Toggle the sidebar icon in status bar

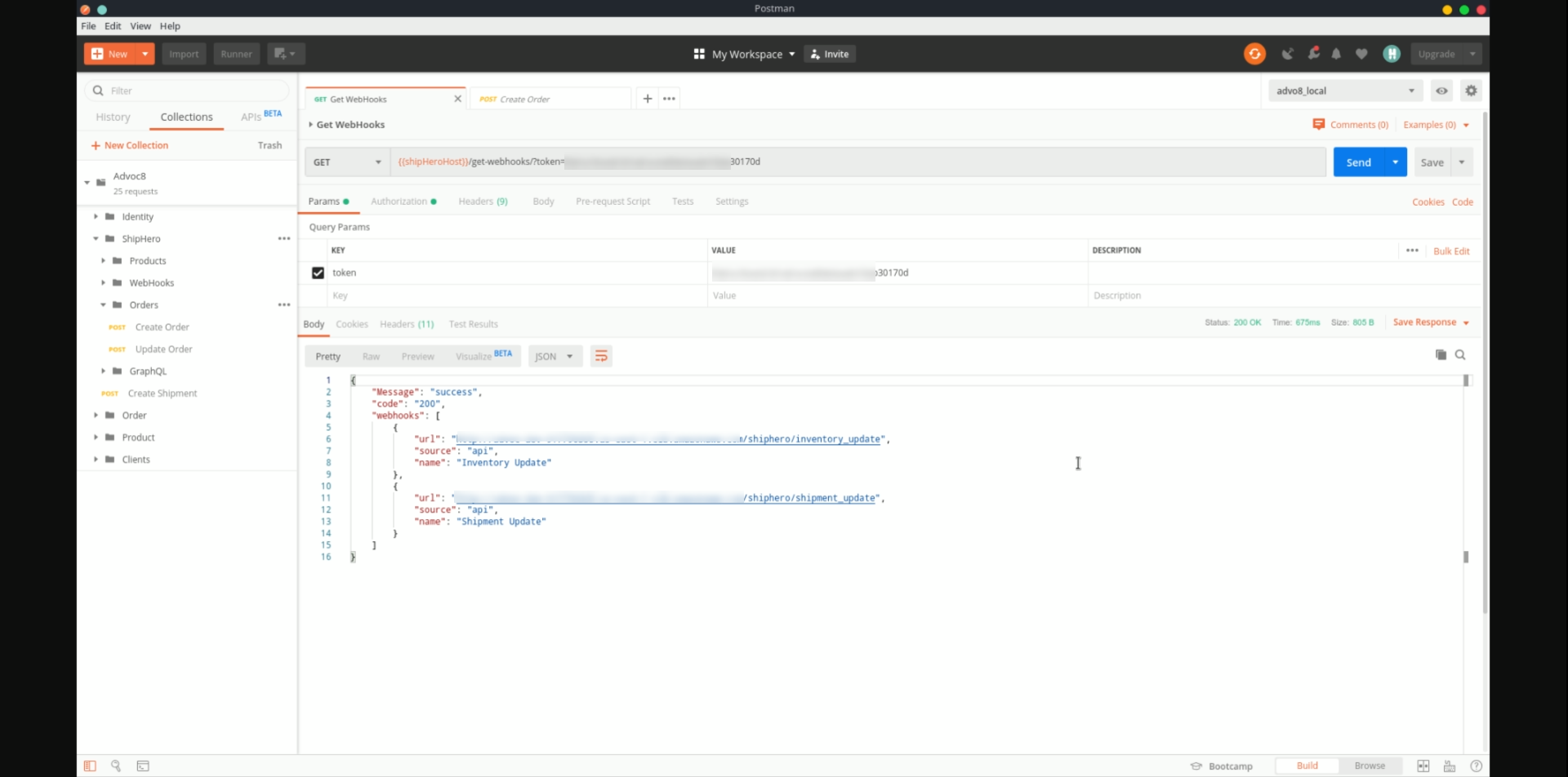90,766
